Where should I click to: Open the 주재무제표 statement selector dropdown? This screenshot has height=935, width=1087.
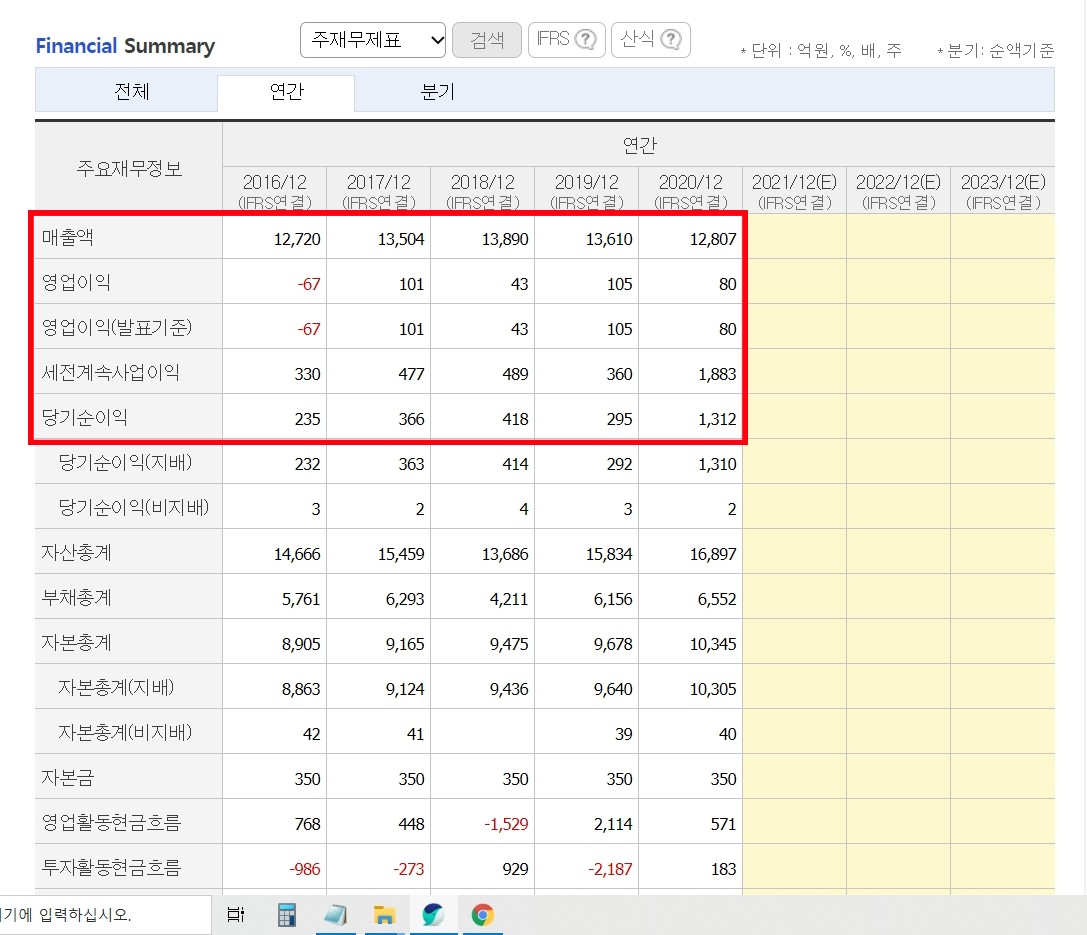[372, 39]
